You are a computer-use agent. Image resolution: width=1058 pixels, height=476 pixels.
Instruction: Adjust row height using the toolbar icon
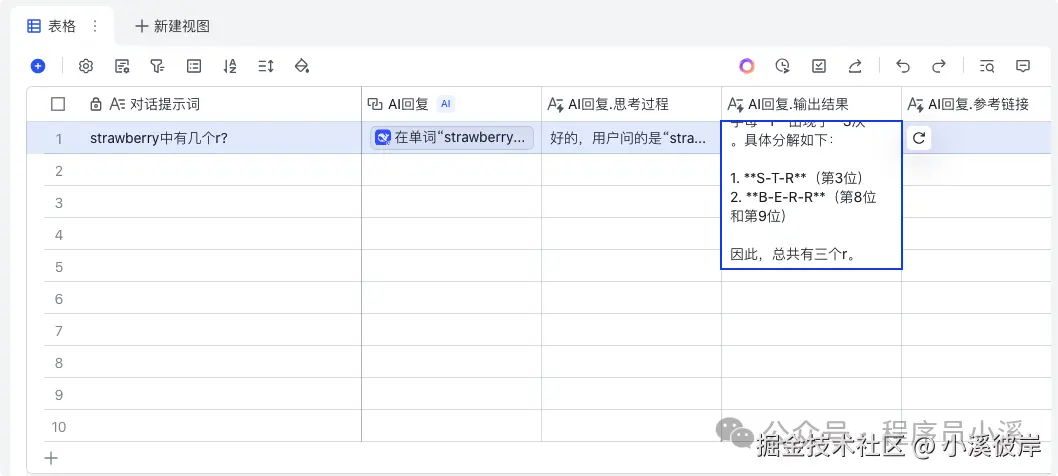pyautogui.click(x=265, y=66)
